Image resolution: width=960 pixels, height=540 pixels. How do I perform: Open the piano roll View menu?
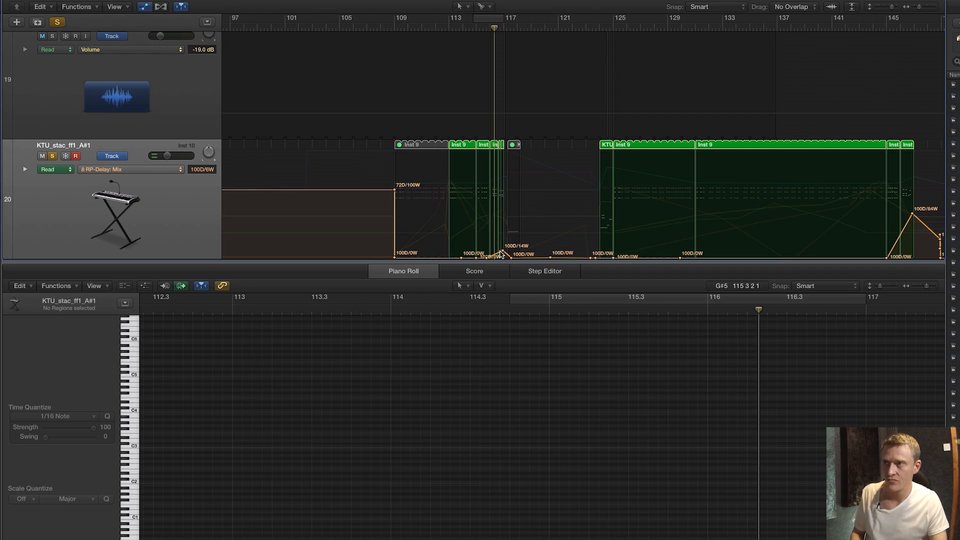(x=97, y=286)
